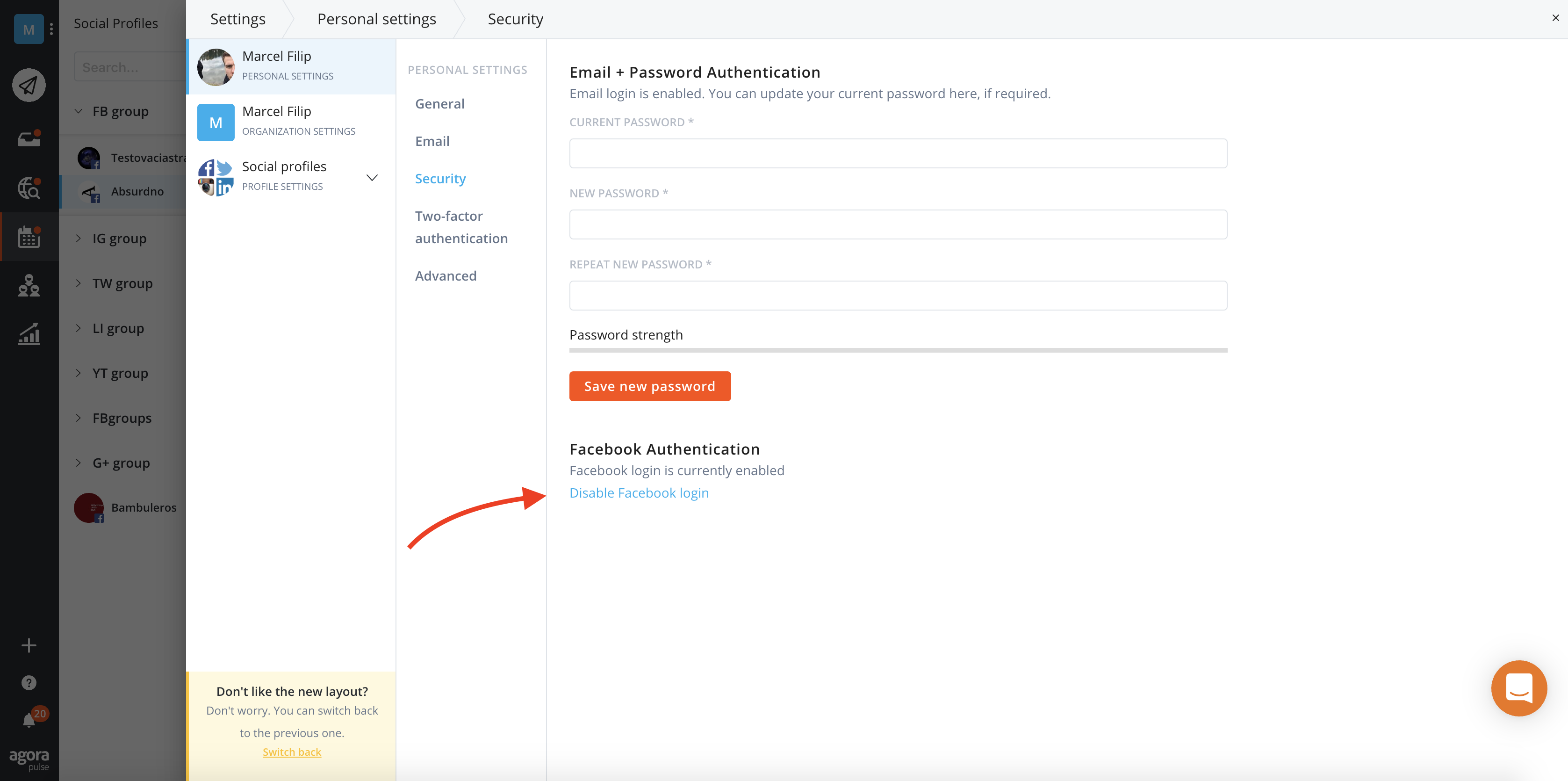This screenshot has height=781, width=1568.
Task: Open the help question mark icon
Action: pyautogui.click(x=29, y=682)
